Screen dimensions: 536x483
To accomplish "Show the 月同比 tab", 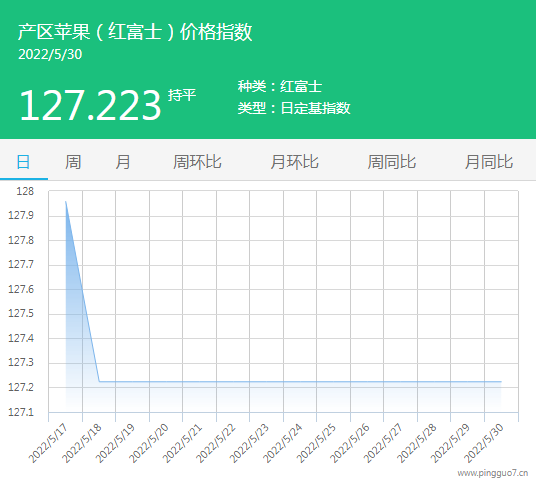I will (489, 162).
